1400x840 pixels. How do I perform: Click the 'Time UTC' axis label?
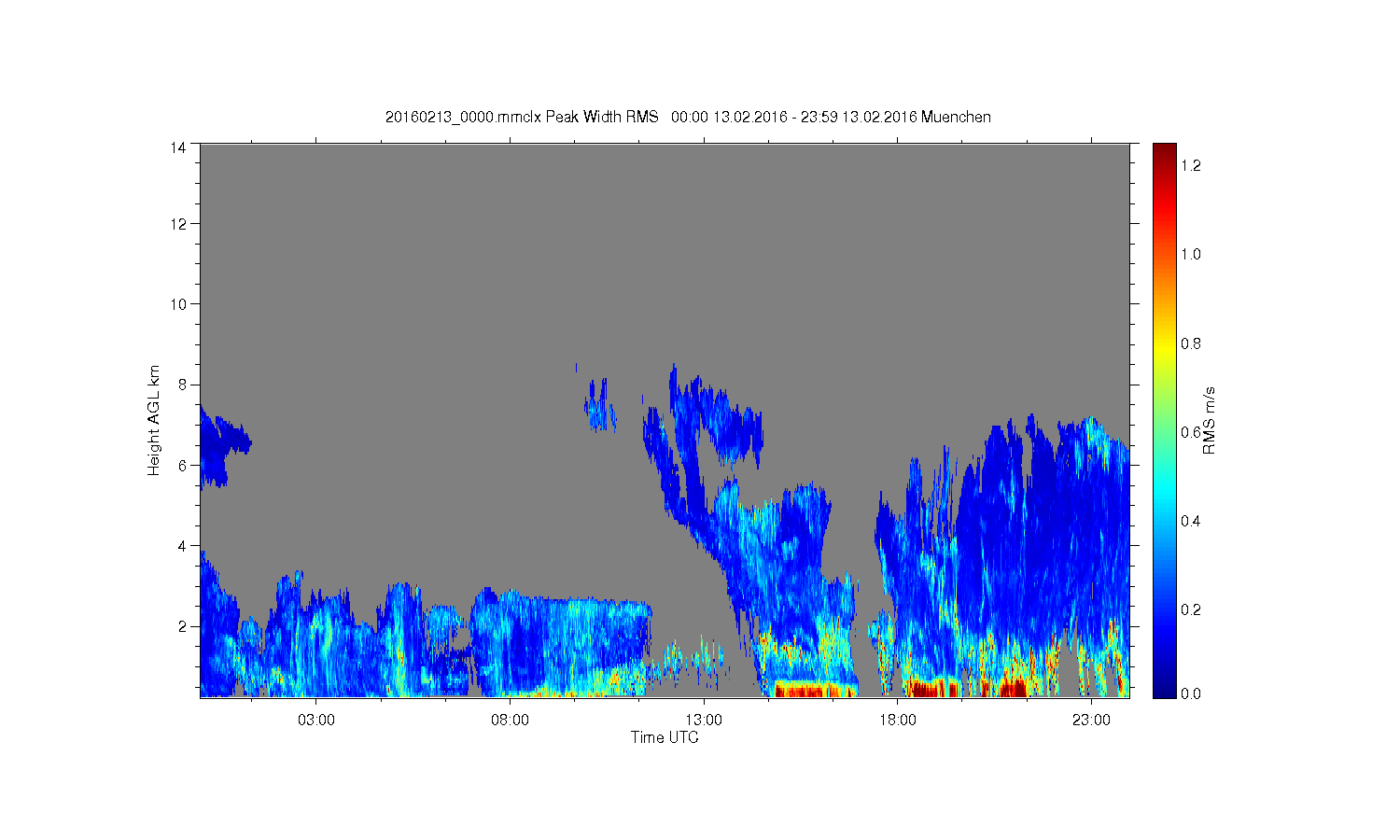(x=665, y=737)
